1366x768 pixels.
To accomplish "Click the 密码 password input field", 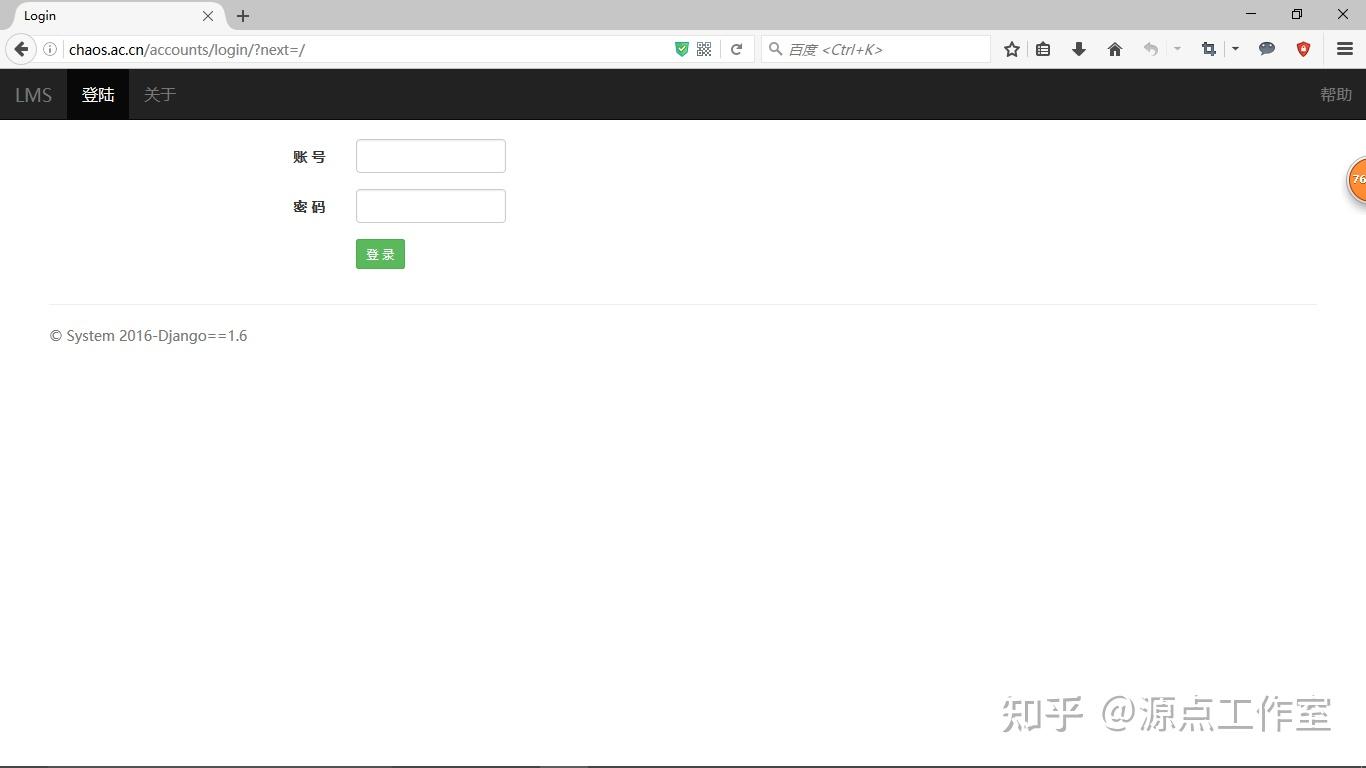I will point(430,205).
